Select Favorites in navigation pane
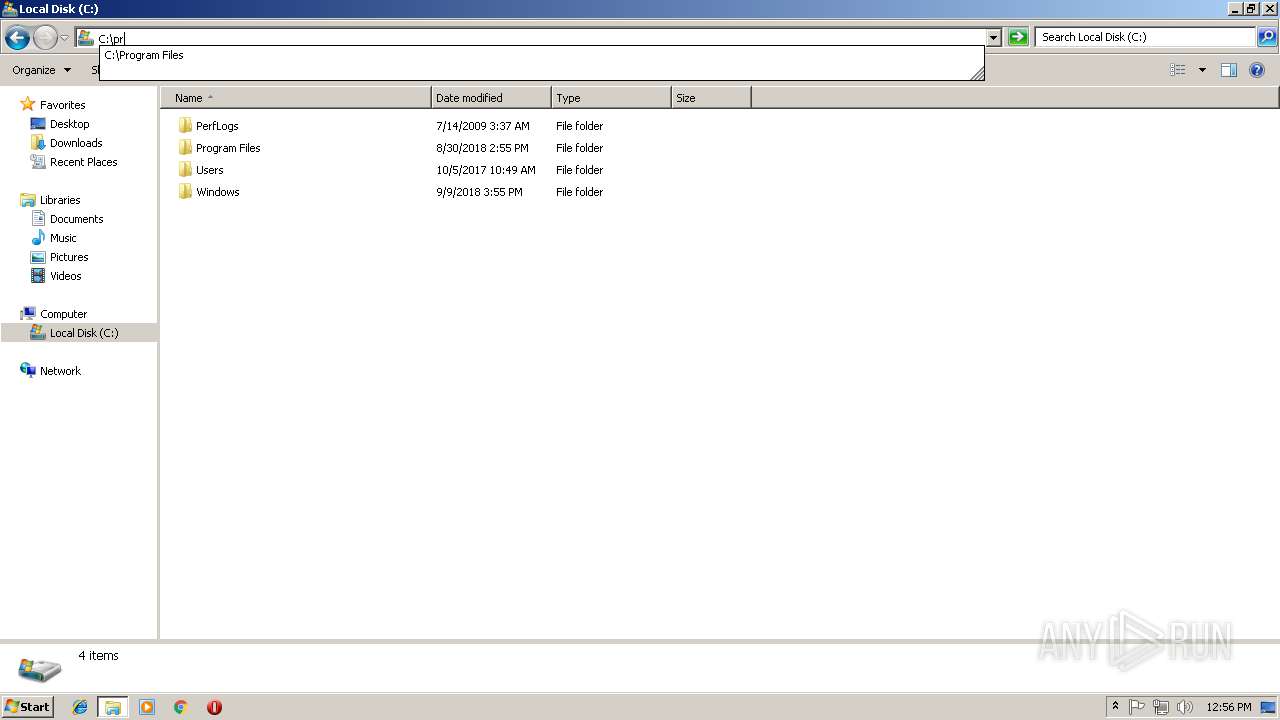Image resolution: width=1280 pixels, height=720 pixels. click(62, 105)
